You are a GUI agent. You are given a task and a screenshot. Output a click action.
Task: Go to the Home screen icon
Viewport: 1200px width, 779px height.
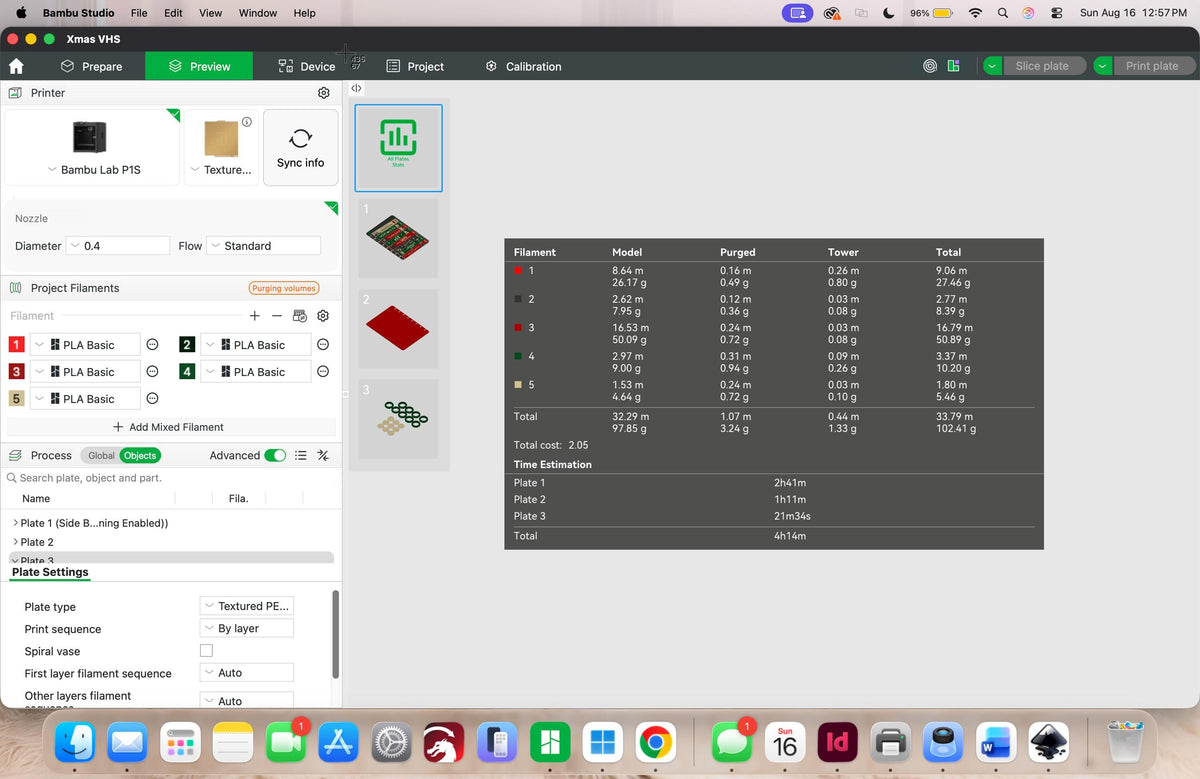(x=16, y=66)
